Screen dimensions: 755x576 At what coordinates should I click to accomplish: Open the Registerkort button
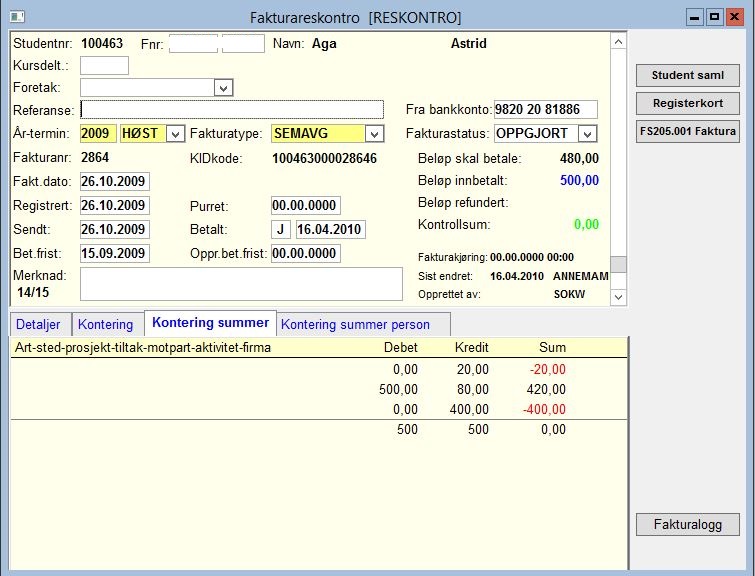coord(688,103)
